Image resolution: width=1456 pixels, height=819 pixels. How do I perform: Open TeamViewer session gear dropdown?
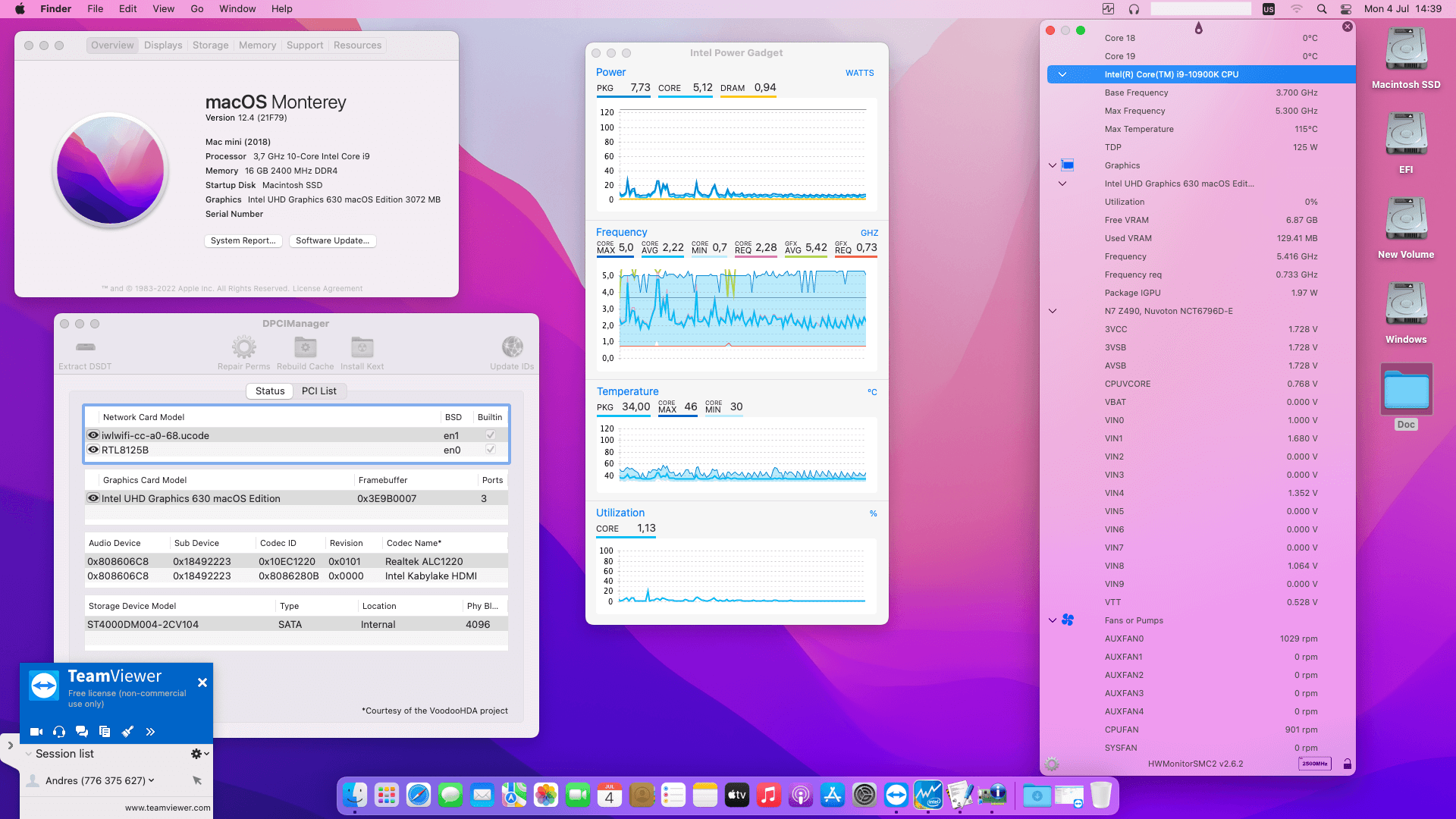[199, 754]
